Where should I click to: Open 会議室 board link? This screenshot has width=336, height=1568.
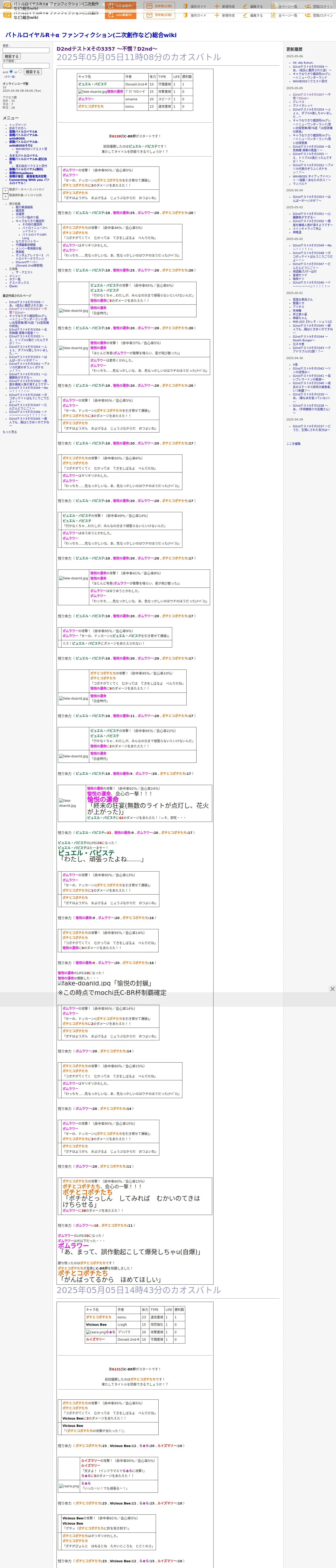[x=20, y=214]
